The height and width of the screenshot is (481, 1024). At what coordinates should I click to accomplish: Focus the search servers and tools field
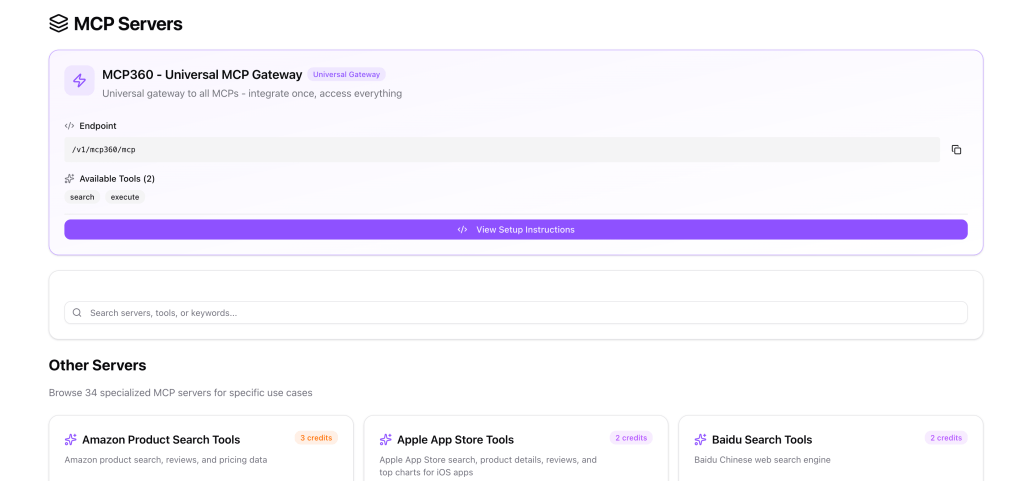point(520,313)
